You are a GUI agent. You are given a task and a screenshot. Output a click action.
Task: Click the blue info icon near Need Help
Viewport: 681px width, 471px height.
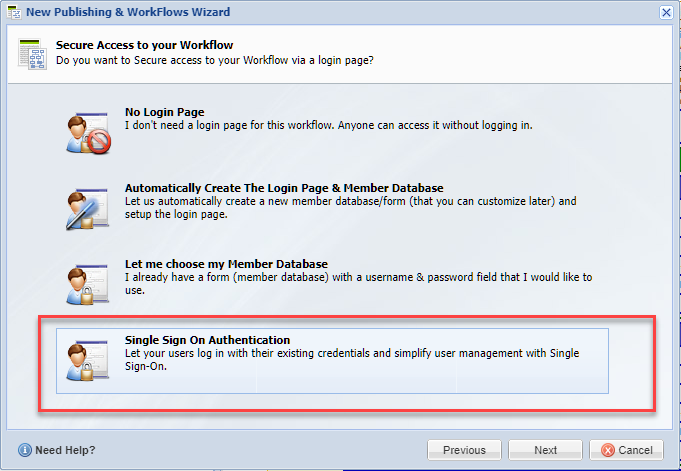click(x=25, y=450)
